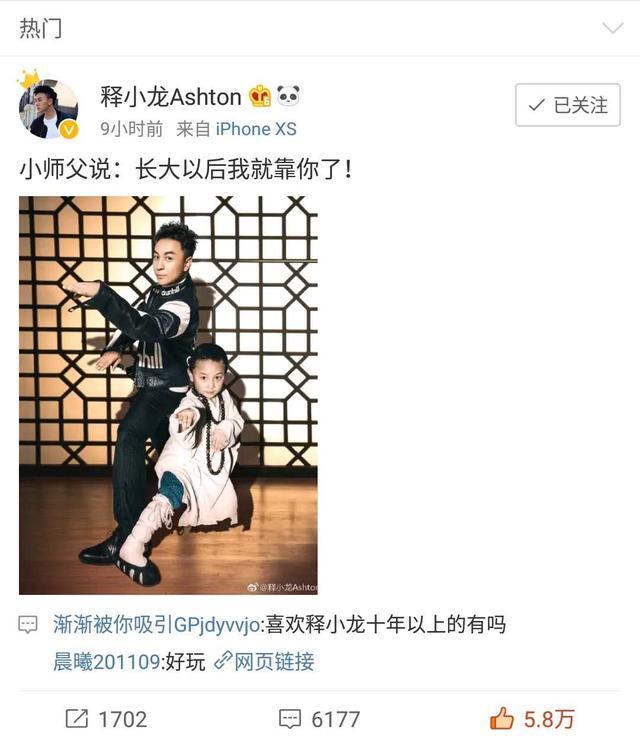Image resolution: width=640 pixels, height=746 pixels.
Task: Tap the repost share icon
Action: pyautogui.click(x=77, y=719)
